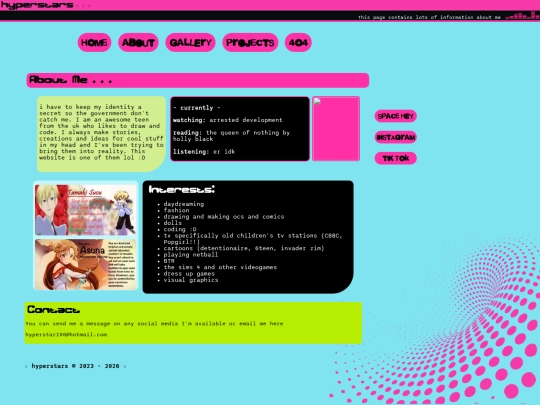Open the TIK TOK social button

tap(396, 158)
